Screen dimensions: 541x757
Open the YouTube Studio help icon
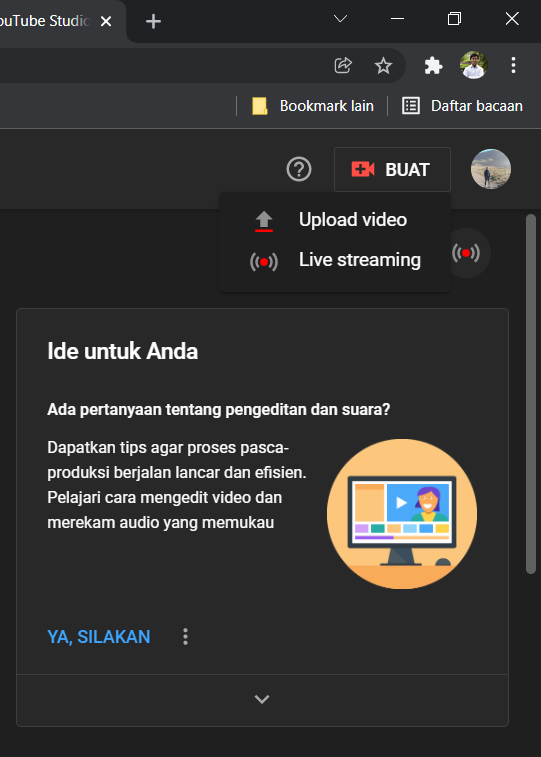click(299, 169)
